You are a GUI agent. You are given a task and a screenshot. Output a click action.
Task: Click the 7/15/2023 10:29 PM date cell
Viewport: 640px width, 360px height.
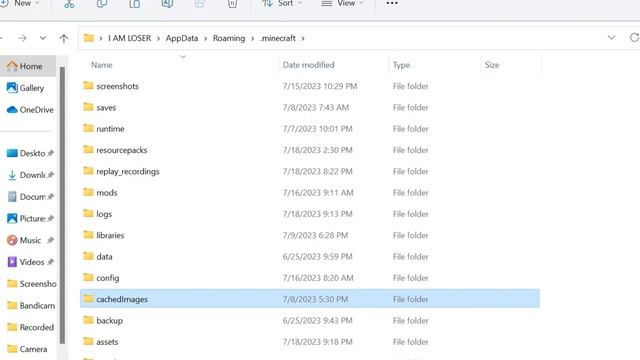(x=320, y=86)
